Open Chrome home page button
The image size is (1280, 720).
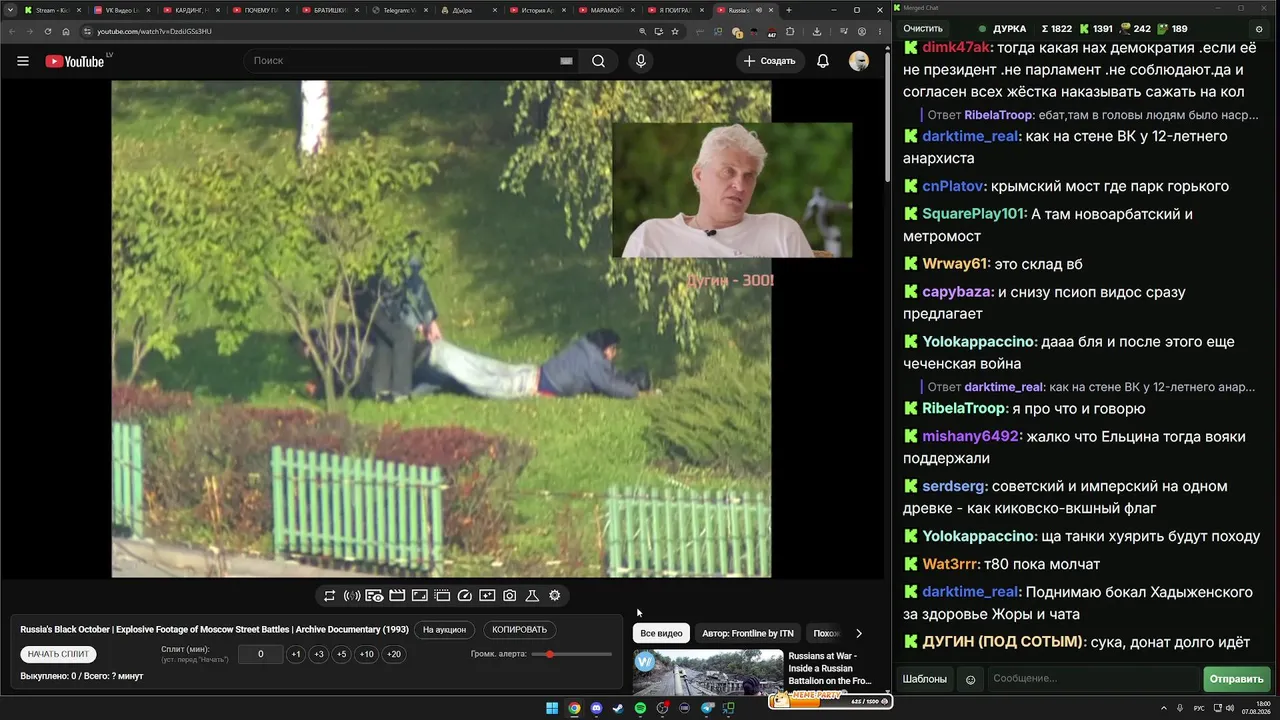(66, 31)
